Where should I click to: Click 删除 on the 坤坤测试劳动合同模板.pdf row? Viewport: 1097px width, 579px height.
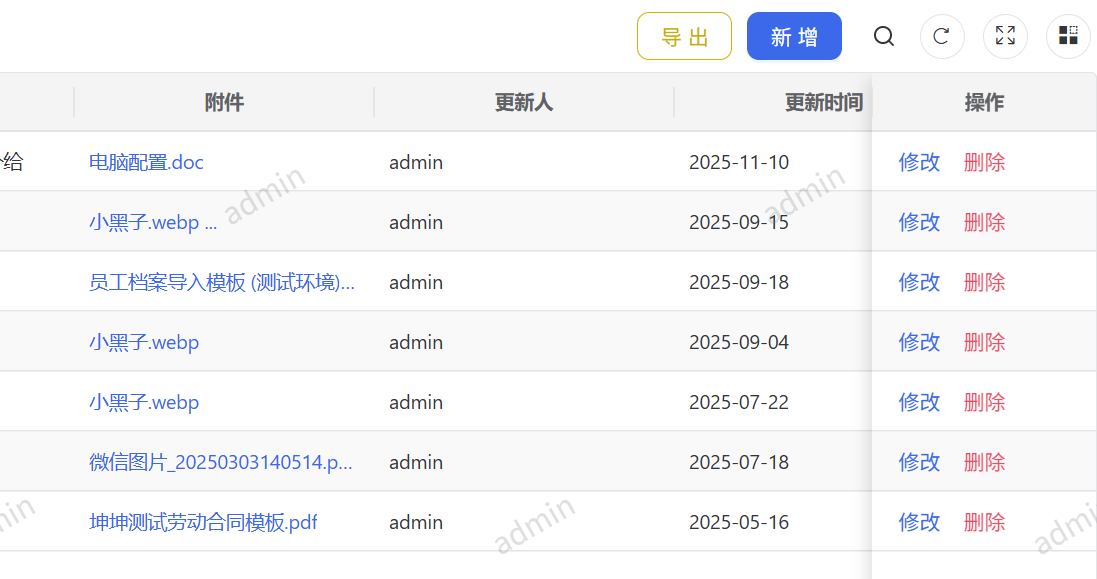(984, 522)
